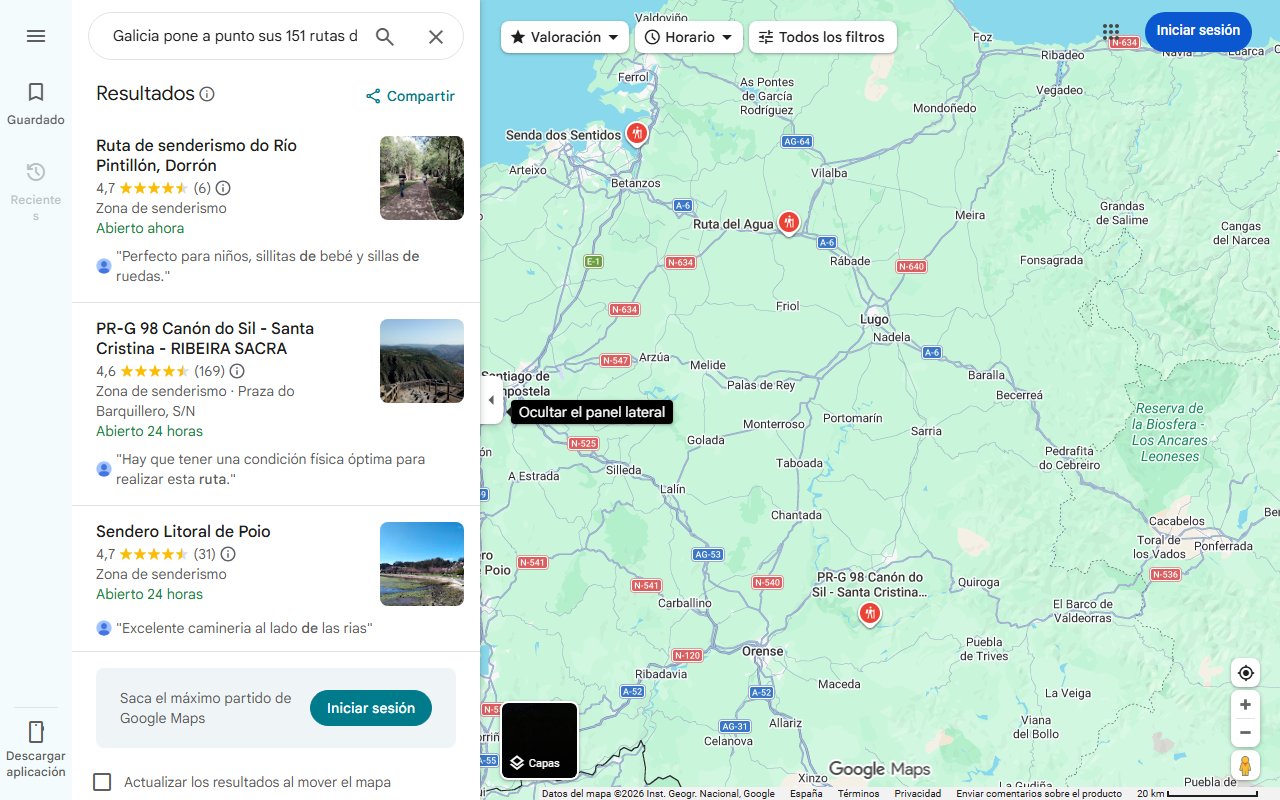Collapse the side panel
Image resolution: width=1280 pixels, height=800 pixels.
point(491,399)
